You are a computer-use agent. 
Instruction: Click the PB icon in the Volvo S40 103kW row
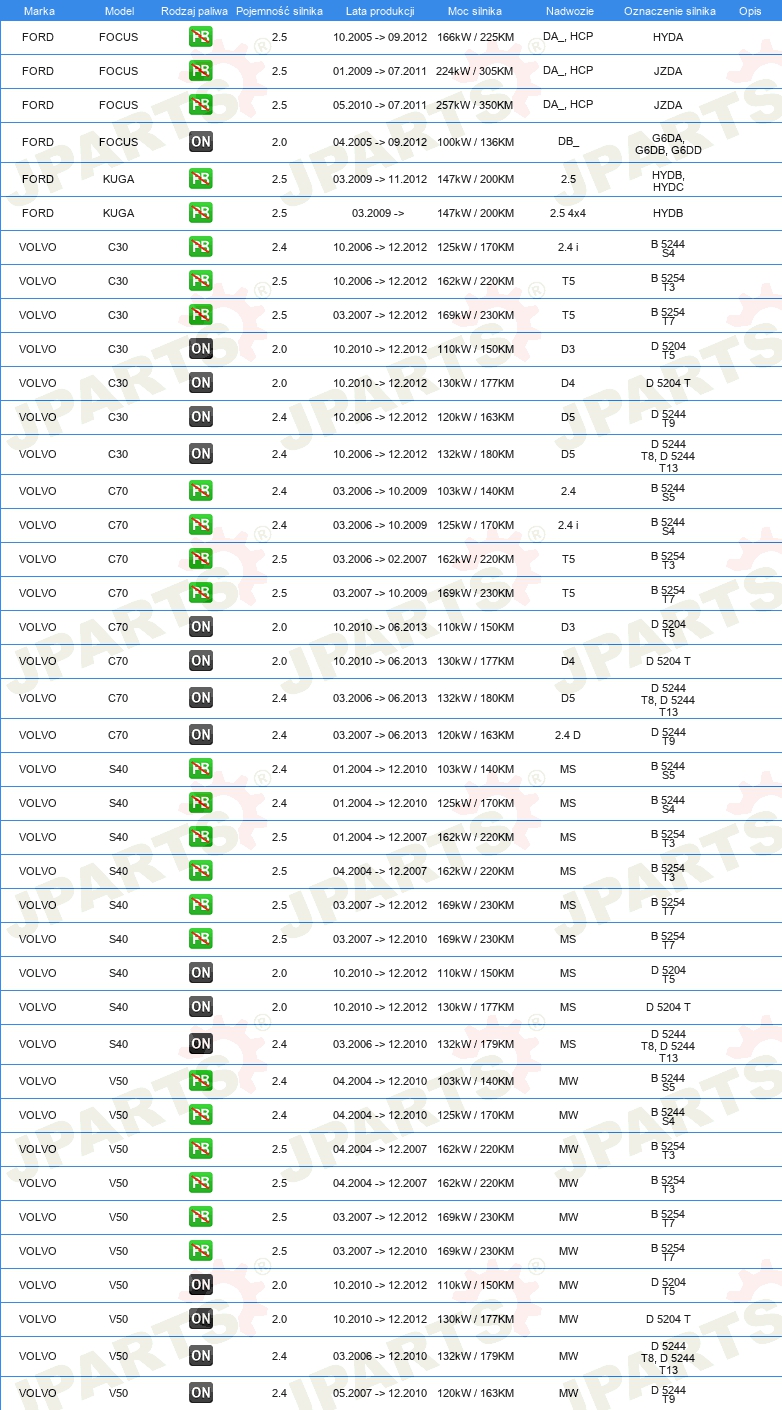coord(201,769)
